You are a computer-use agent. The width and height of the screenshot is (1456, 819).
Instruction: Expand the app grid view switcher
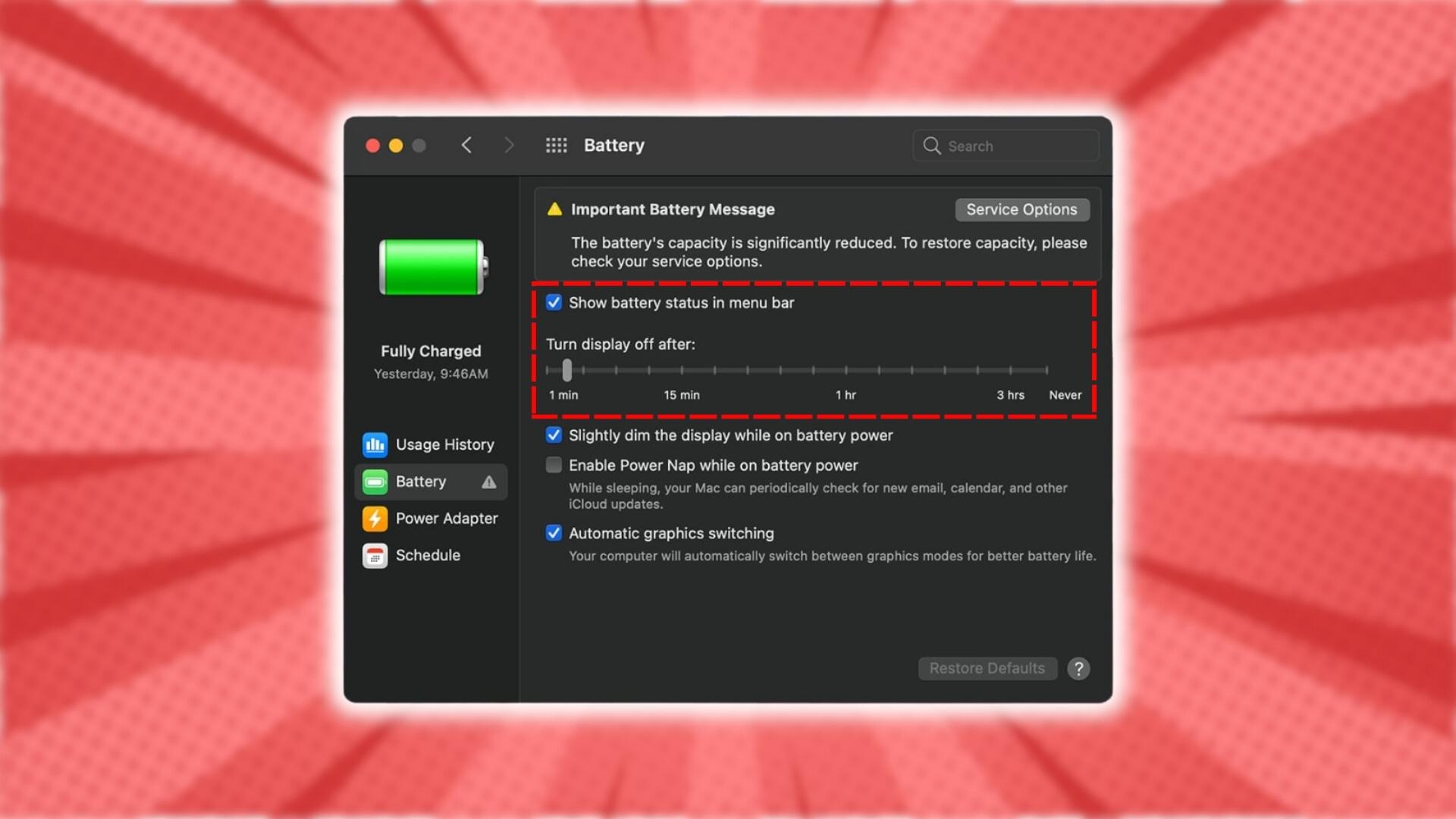(555, 145)
